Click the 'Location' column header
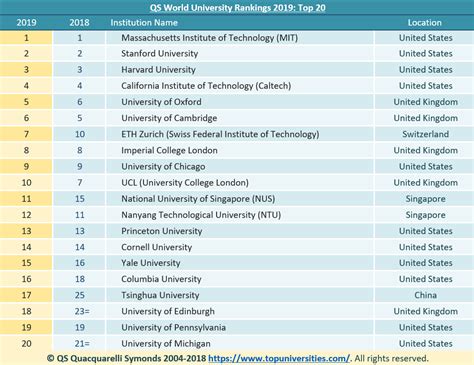 pos(425,22)
